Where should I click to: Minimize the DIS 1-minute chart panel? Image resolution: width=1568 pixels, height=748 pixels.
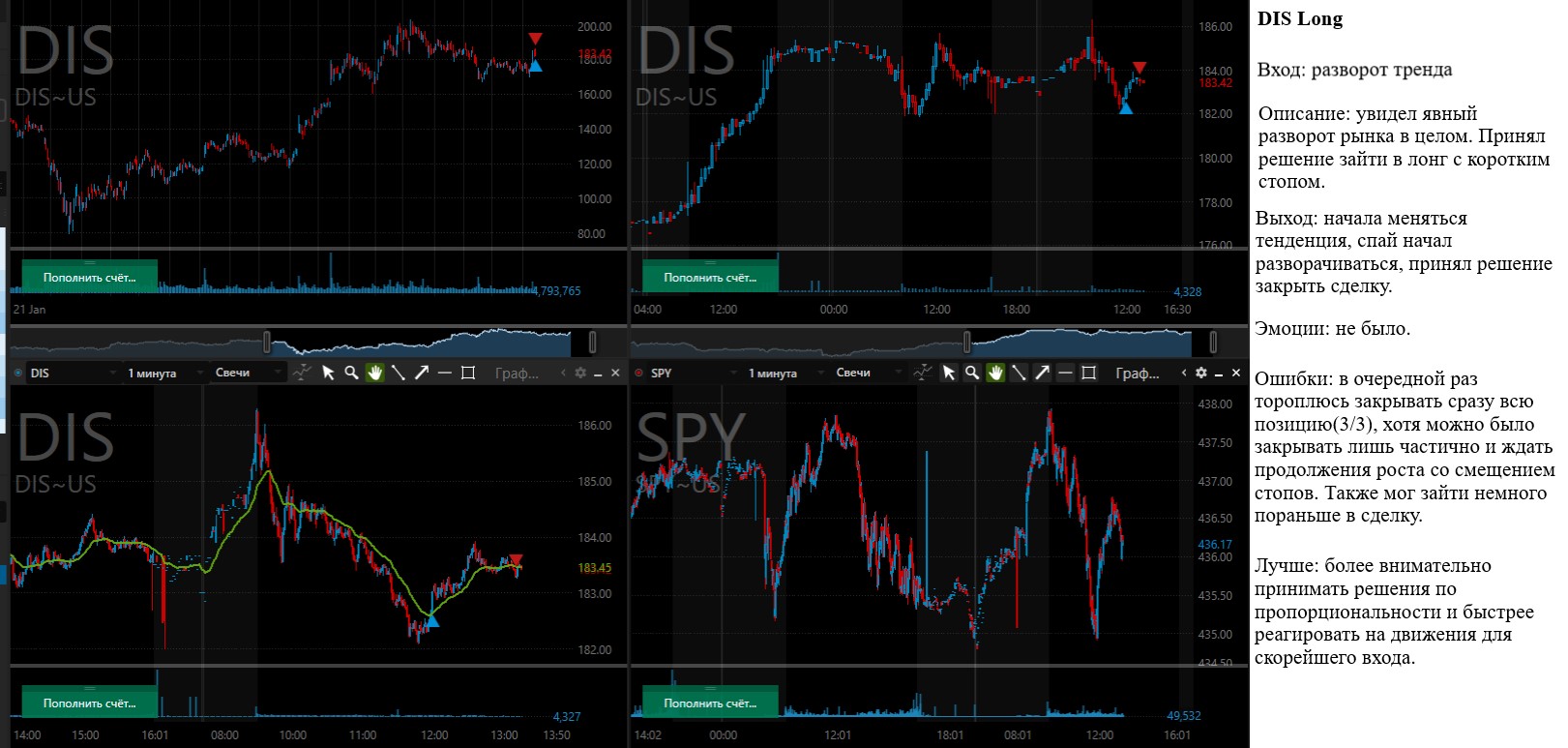(598, 374)
